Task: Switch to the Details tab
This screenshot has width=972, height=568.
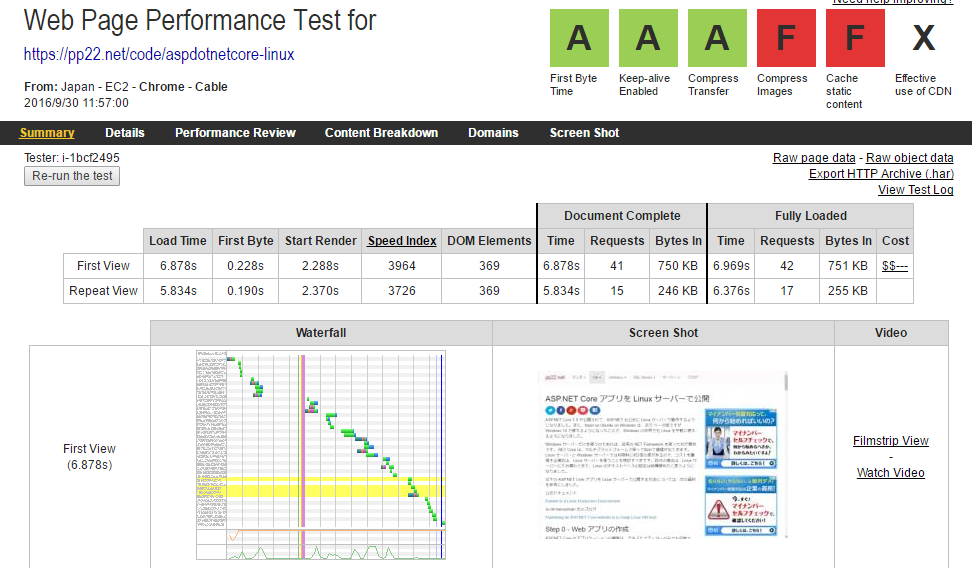Action: [125, 133]
